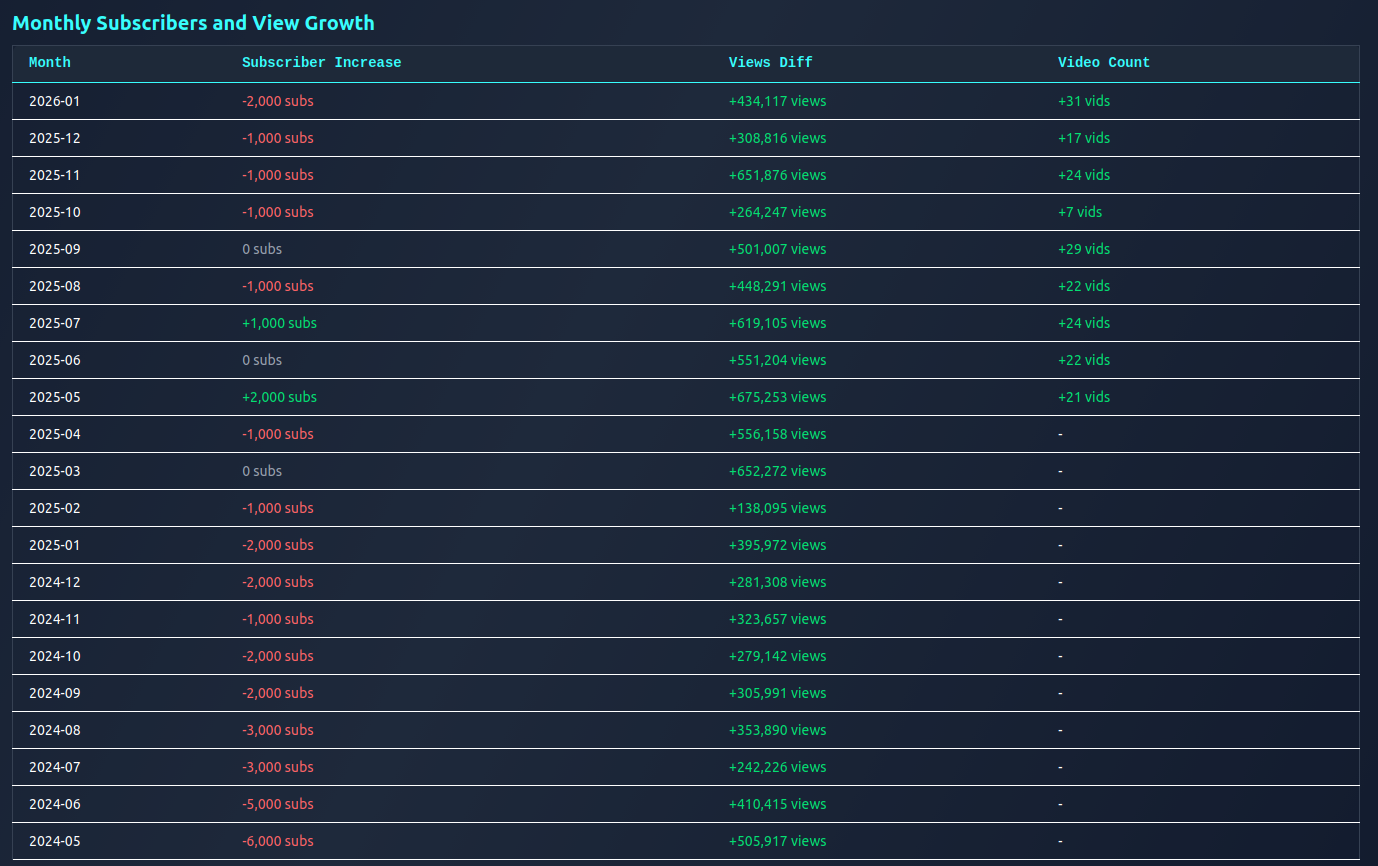Select the +353,890 views value
1378x866 pixels.
(x=778, y=730)
